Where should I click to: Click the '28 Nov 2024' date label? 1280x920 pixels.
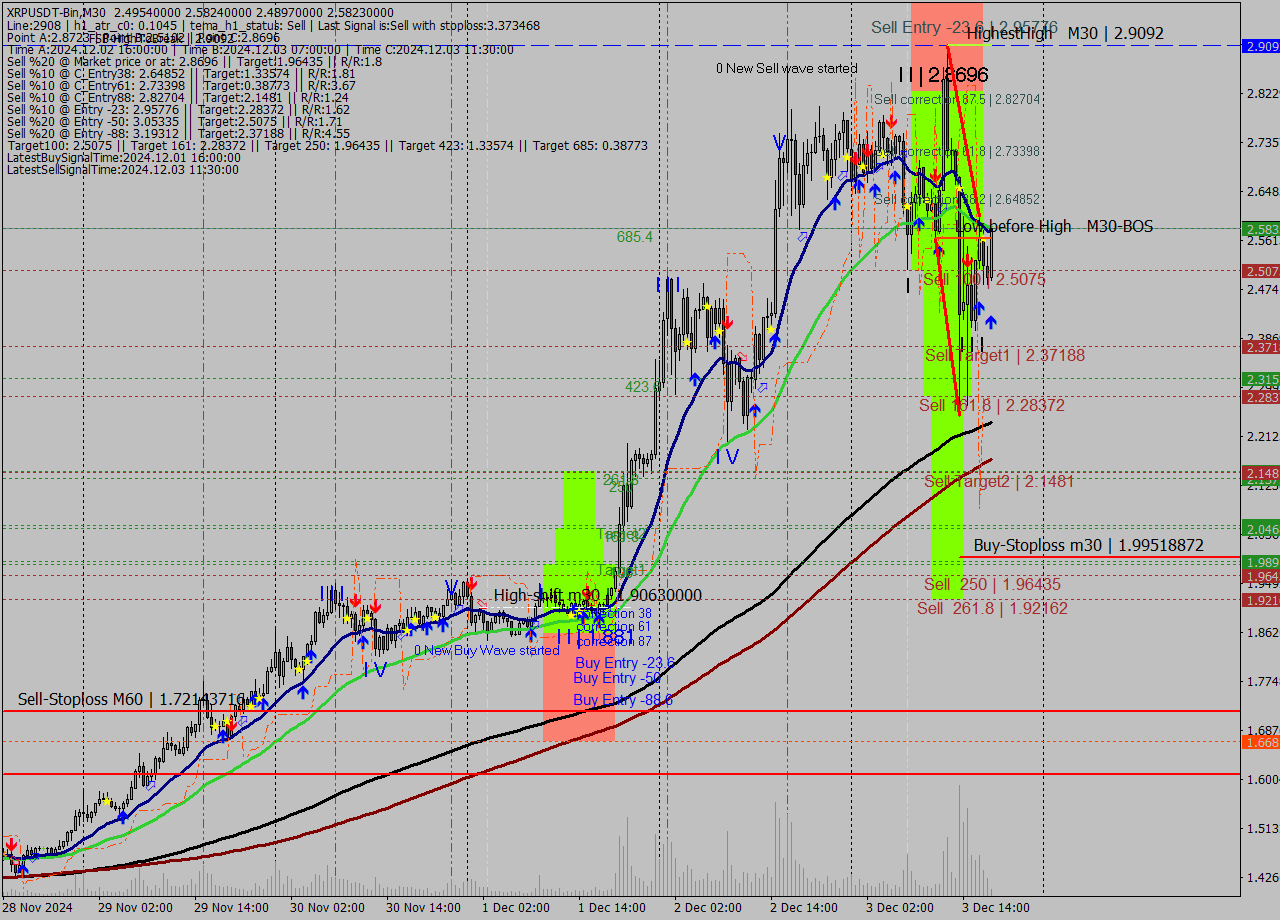click(x=38, y=908)
